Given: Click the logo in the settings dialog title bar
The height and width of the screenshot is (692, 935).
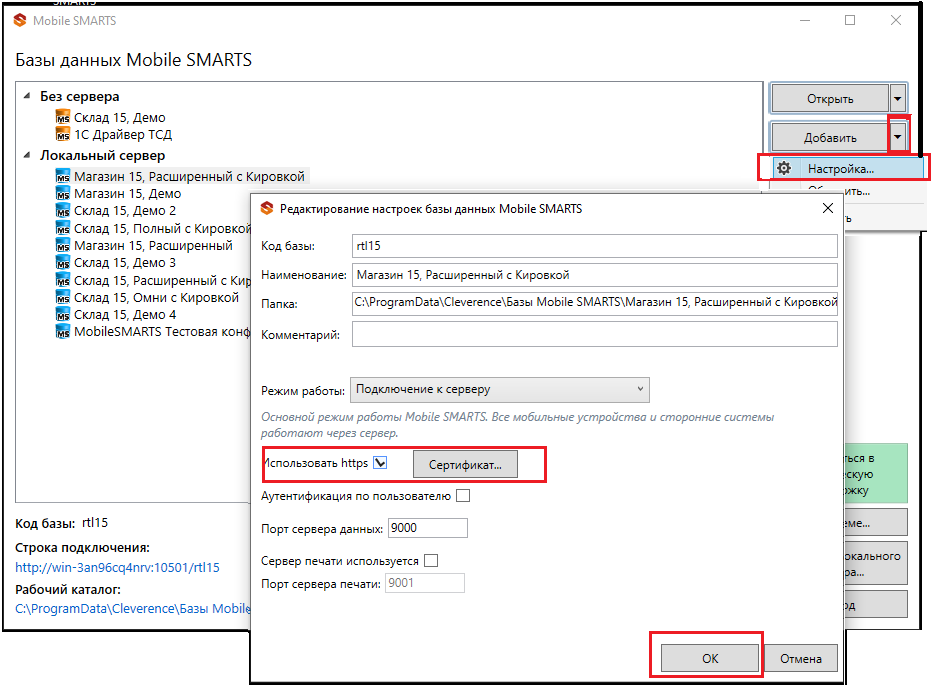Looking at the screenshot, I should 267,208.
